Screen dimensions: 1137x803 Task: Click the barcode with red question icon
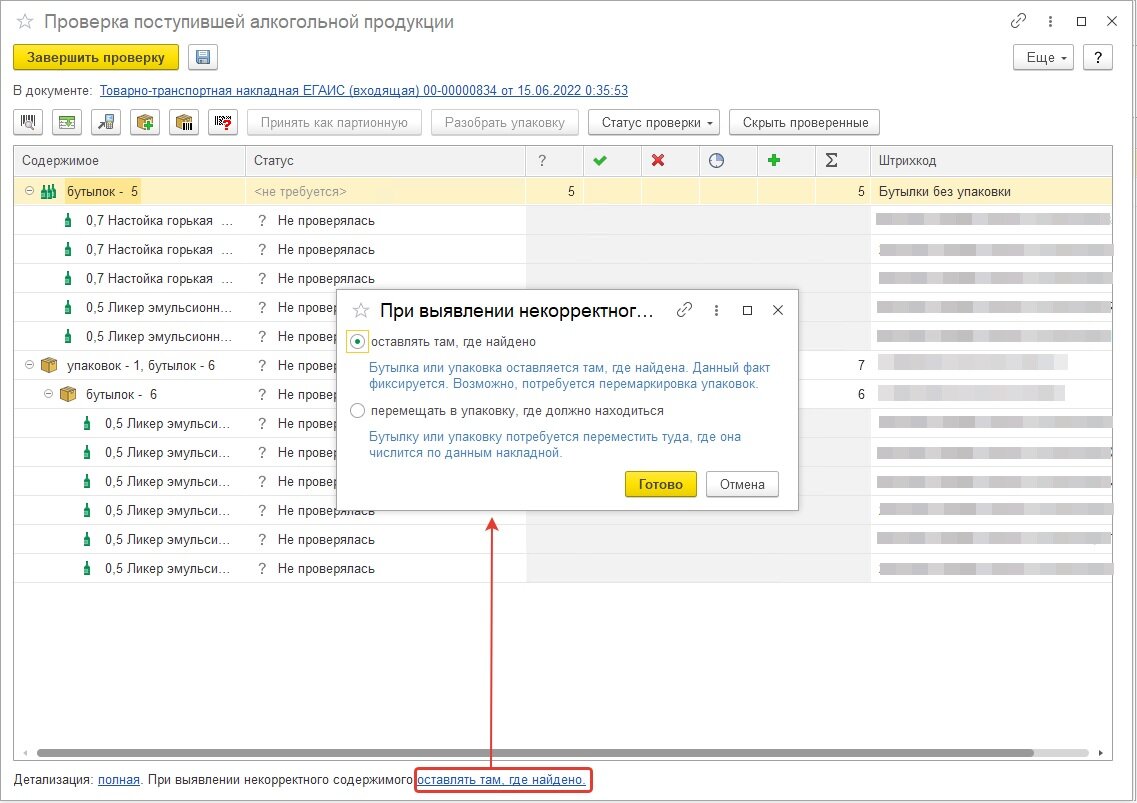point(223,123)
